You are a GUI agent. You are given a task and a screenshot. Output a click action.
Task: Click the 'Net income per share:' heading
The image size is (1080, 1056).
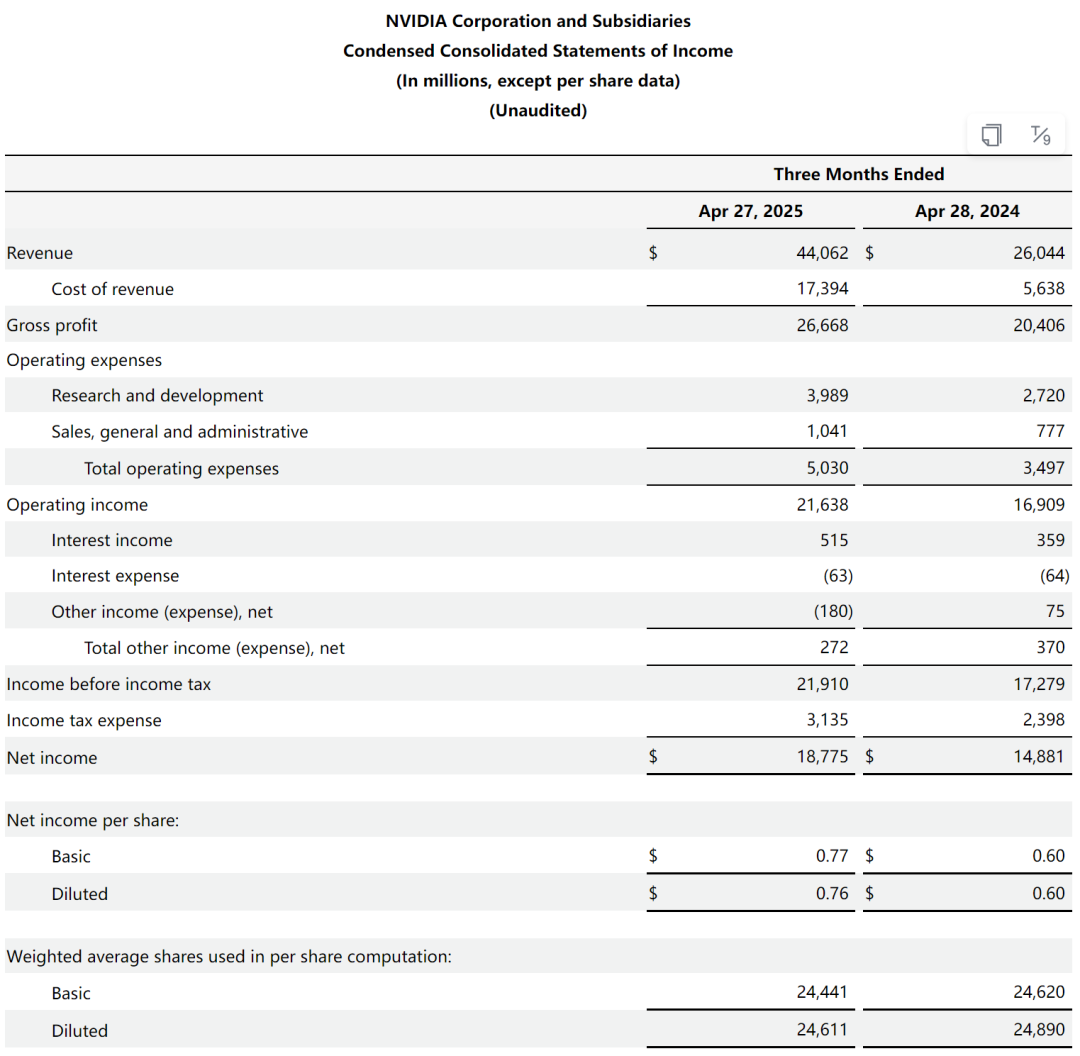93,820
